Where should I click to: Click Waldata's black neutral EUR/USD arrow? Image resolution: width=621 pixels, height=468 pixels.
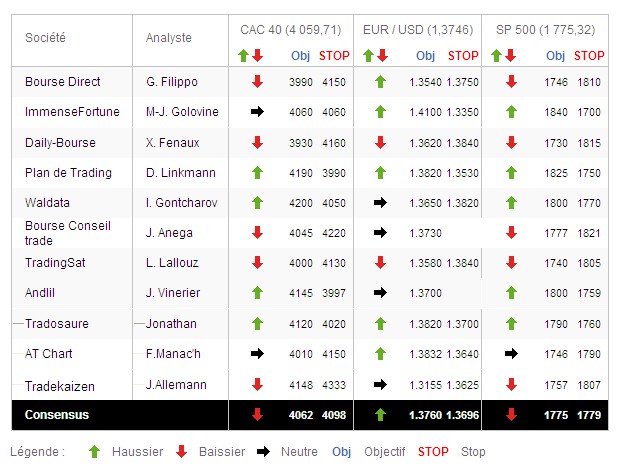click(x=380, y=203)
